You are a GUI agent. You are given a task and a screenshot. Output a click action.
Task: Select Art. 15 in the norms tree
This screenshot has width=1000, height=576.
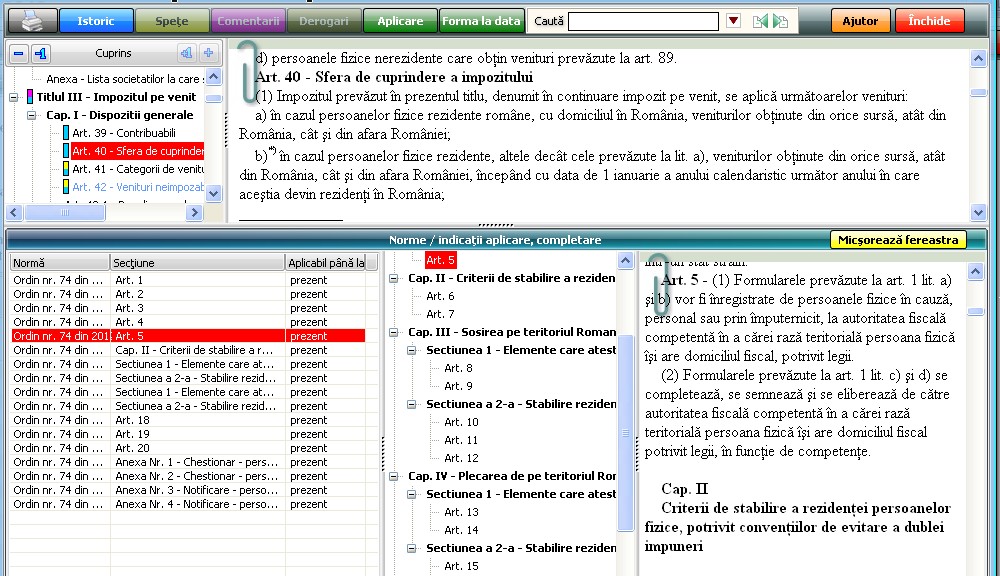pyautogui.click(x=461, y=566)
